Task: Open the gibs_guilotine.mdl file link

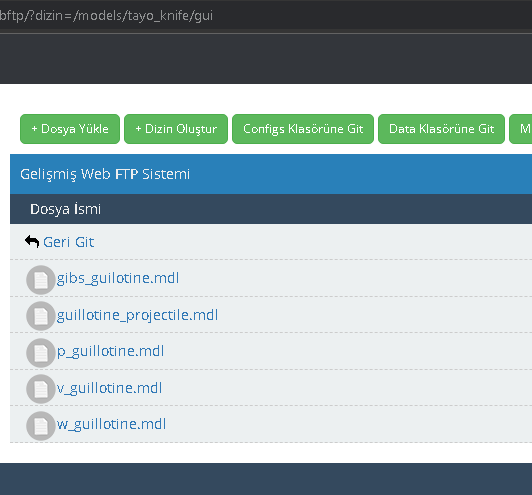Action: [x=118, y=279]
